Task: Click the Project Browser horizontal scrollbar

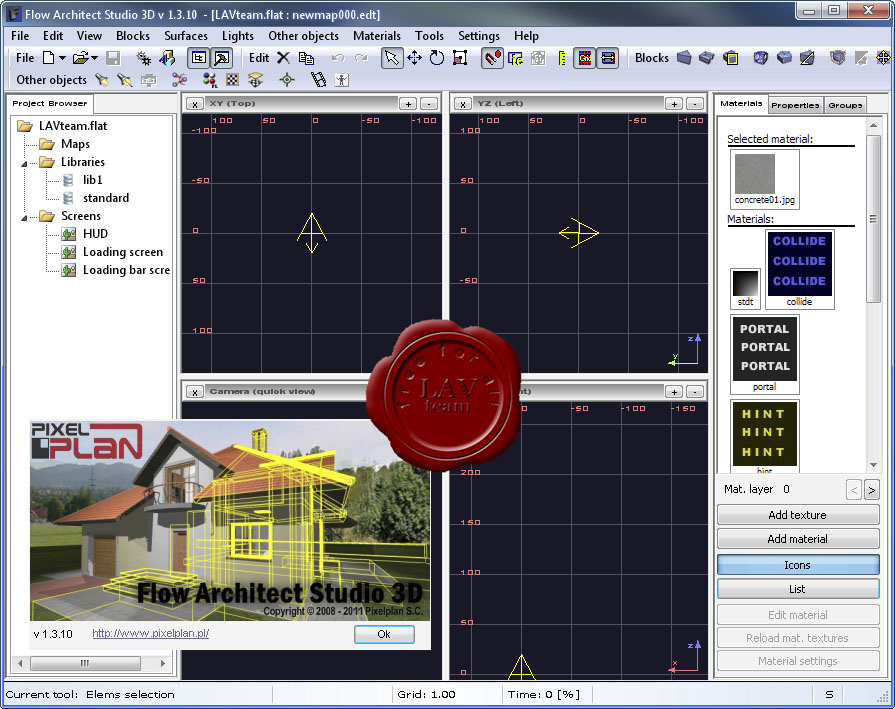Action: coord(91,663)
